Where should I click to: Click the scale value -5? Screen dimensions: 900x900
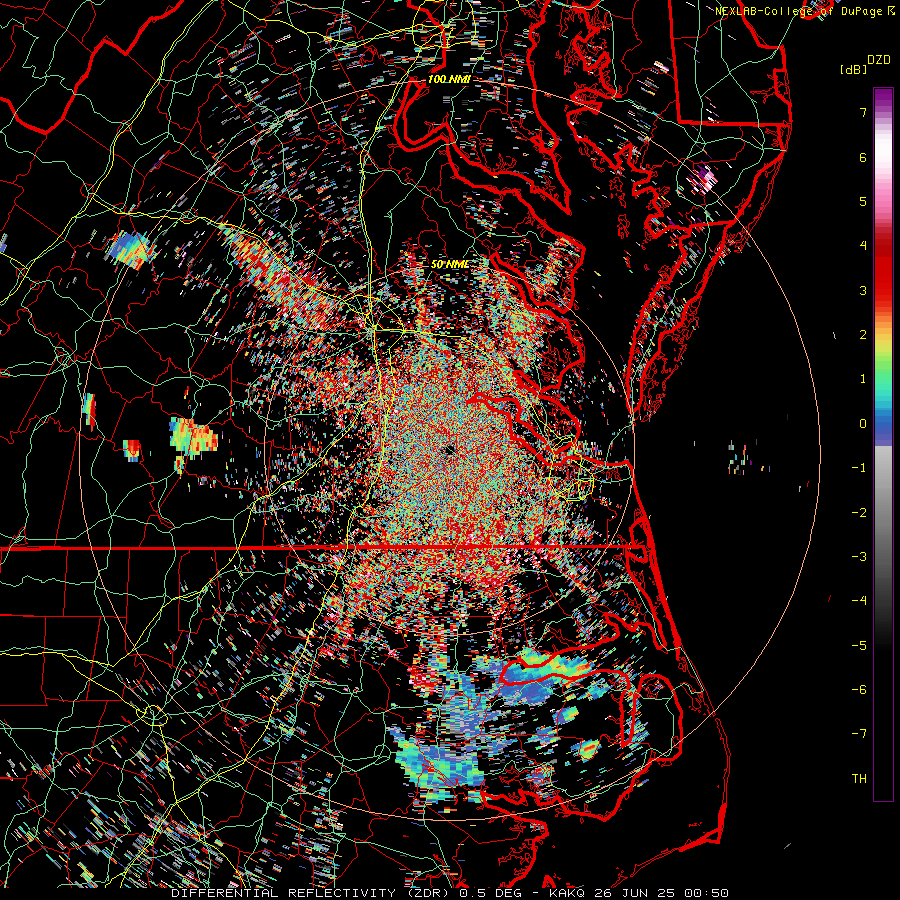(x=859, y=646)
